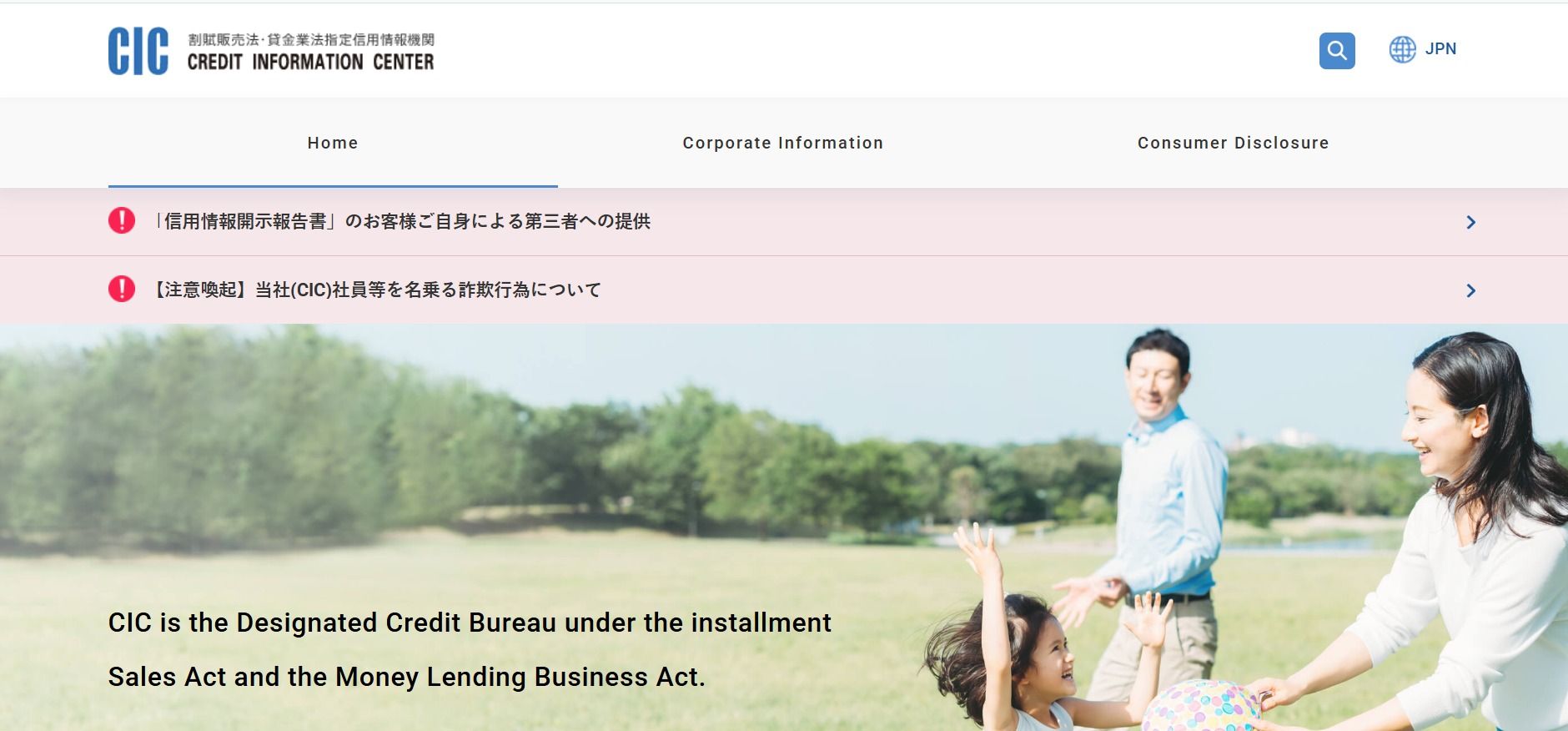Viewport: 1568px width, 731px height.
Task: Click 割賦販売法・貸金業法指定信用情報機関 tagline
Action: (x=311, y=39)
